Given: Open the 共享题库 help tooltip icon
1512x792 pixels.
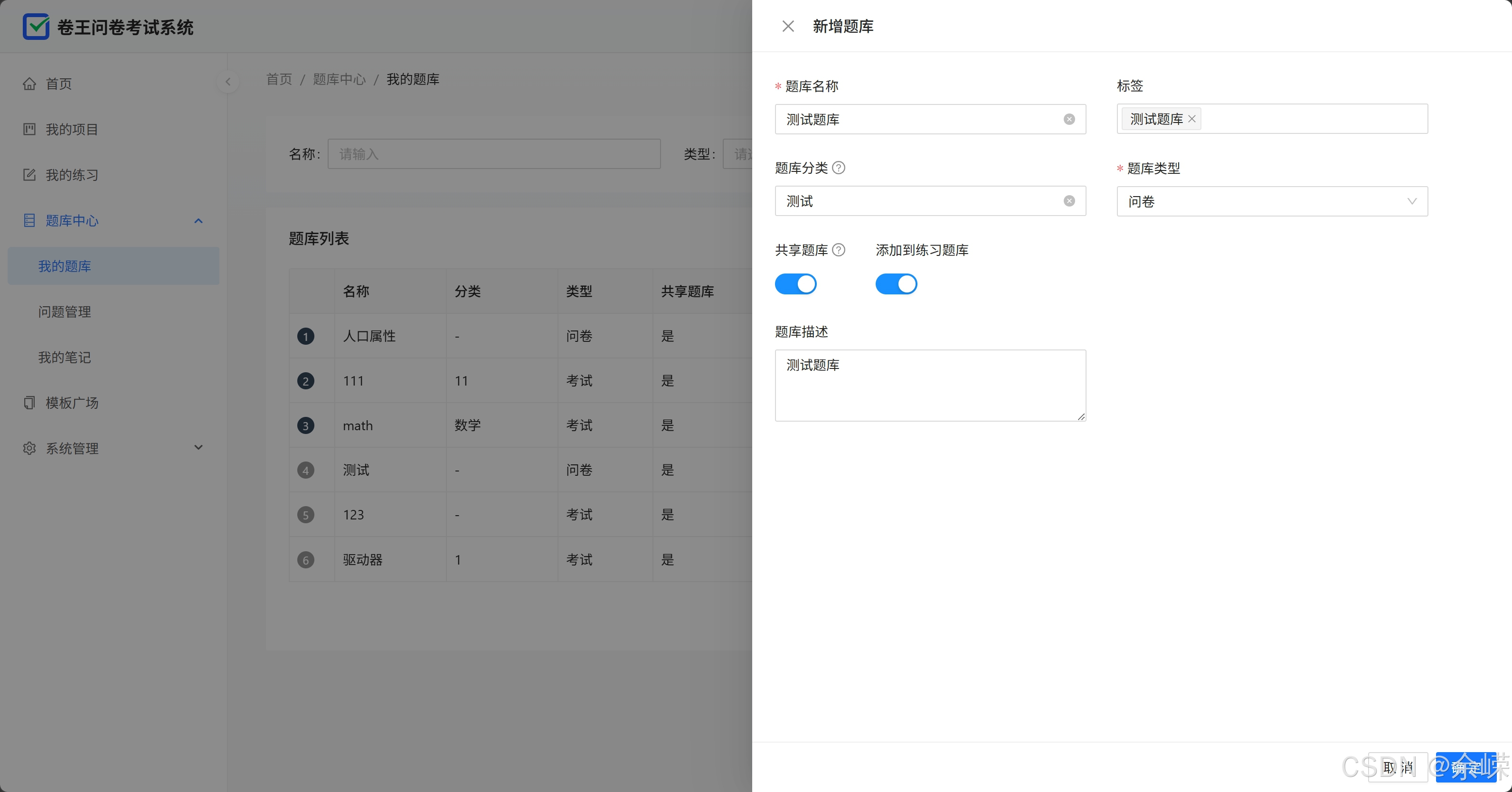Looking at the screenshot, I should 839,250.
